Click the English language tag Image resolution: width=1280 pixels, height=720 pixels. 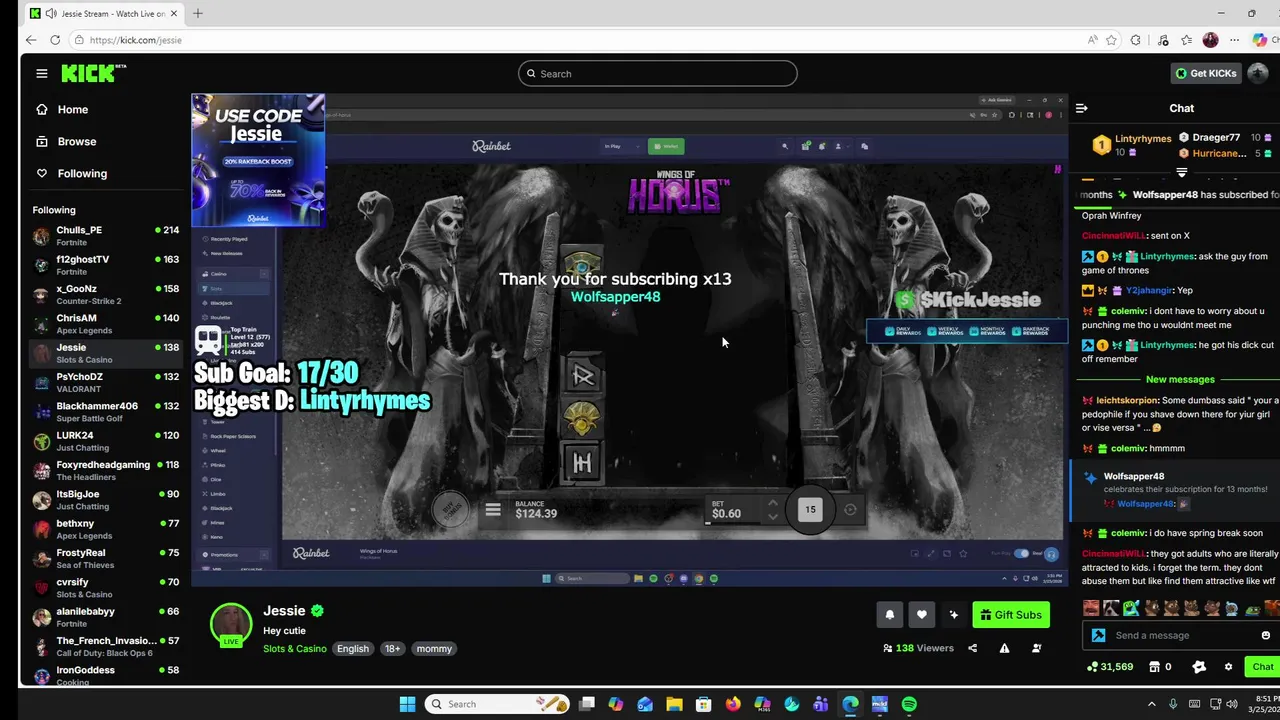(353, 649)
